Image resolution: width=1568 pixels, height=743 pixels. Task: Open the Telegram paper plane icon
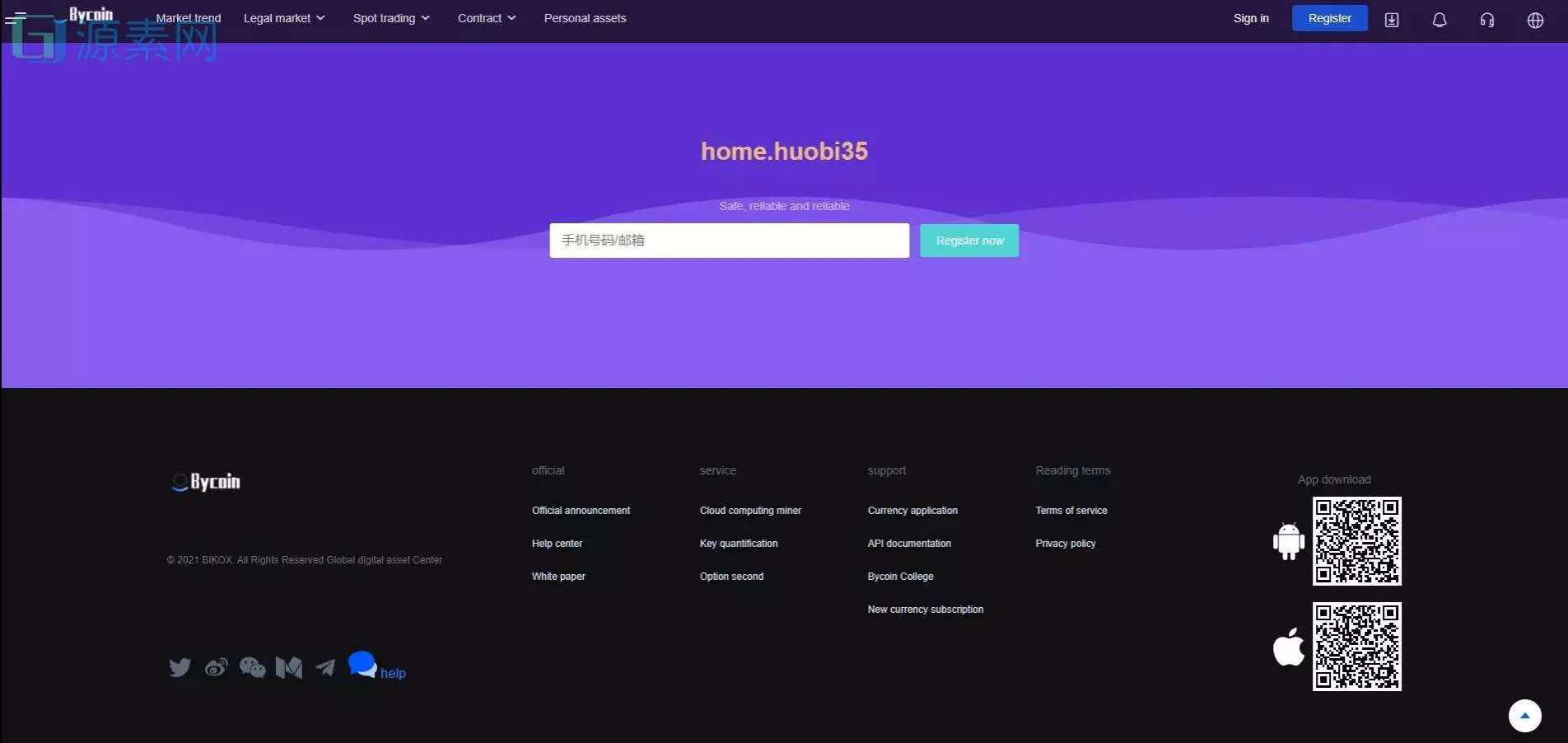click(325, 666)
